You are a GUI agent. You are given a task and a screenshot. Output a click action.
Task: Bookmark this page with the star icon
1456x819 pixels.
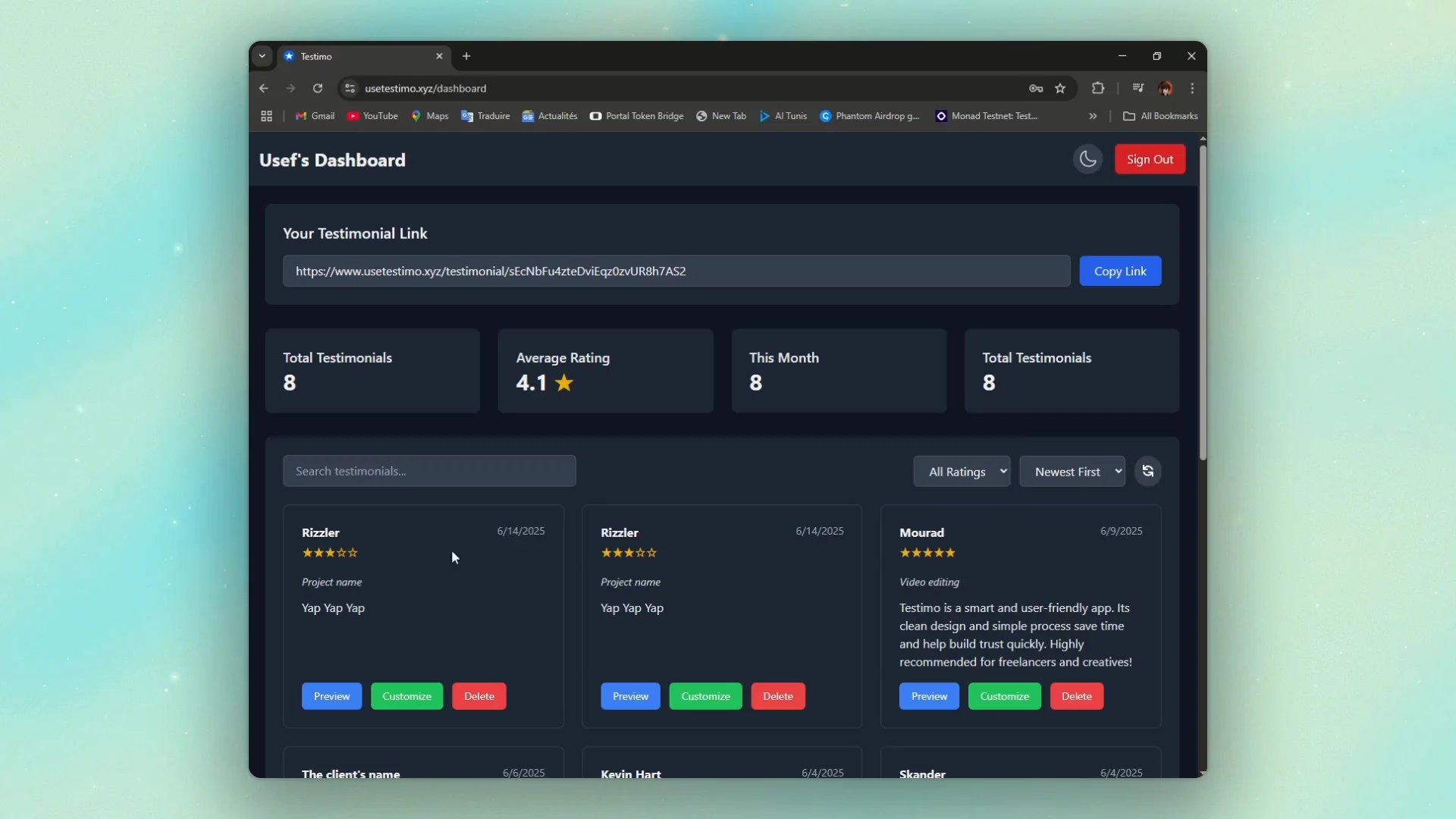click(1060, 88)
